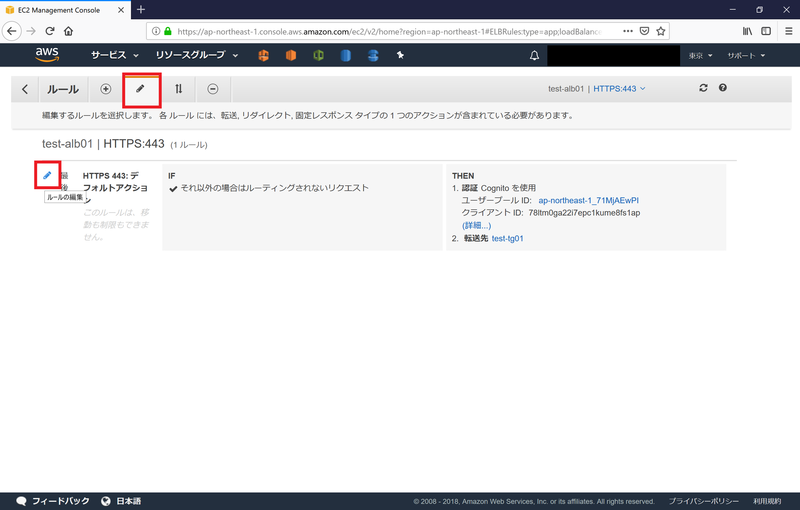Open the green service shortcut icon
Viewport: 800px width, 510px height.
pyautogui.click(x=318, y=55)
